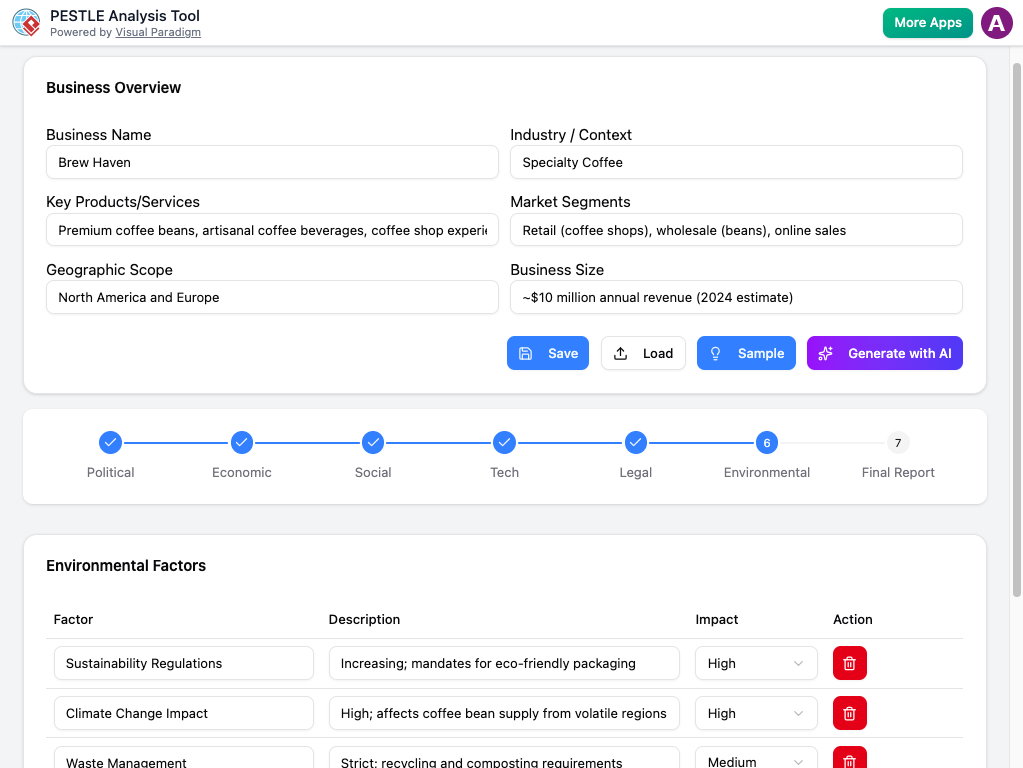Change Climate Change Impact level dropdown
1023x768 pixels.
755,713
